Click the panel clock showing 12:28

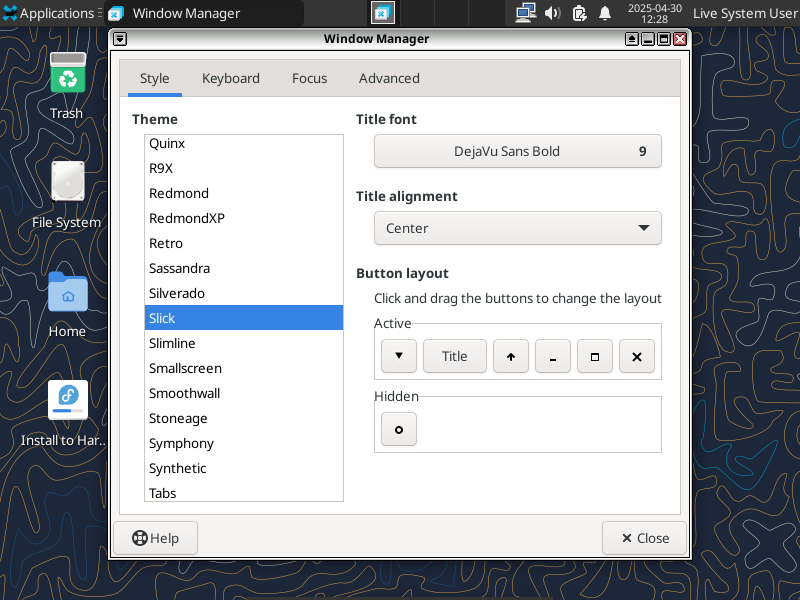655,13
